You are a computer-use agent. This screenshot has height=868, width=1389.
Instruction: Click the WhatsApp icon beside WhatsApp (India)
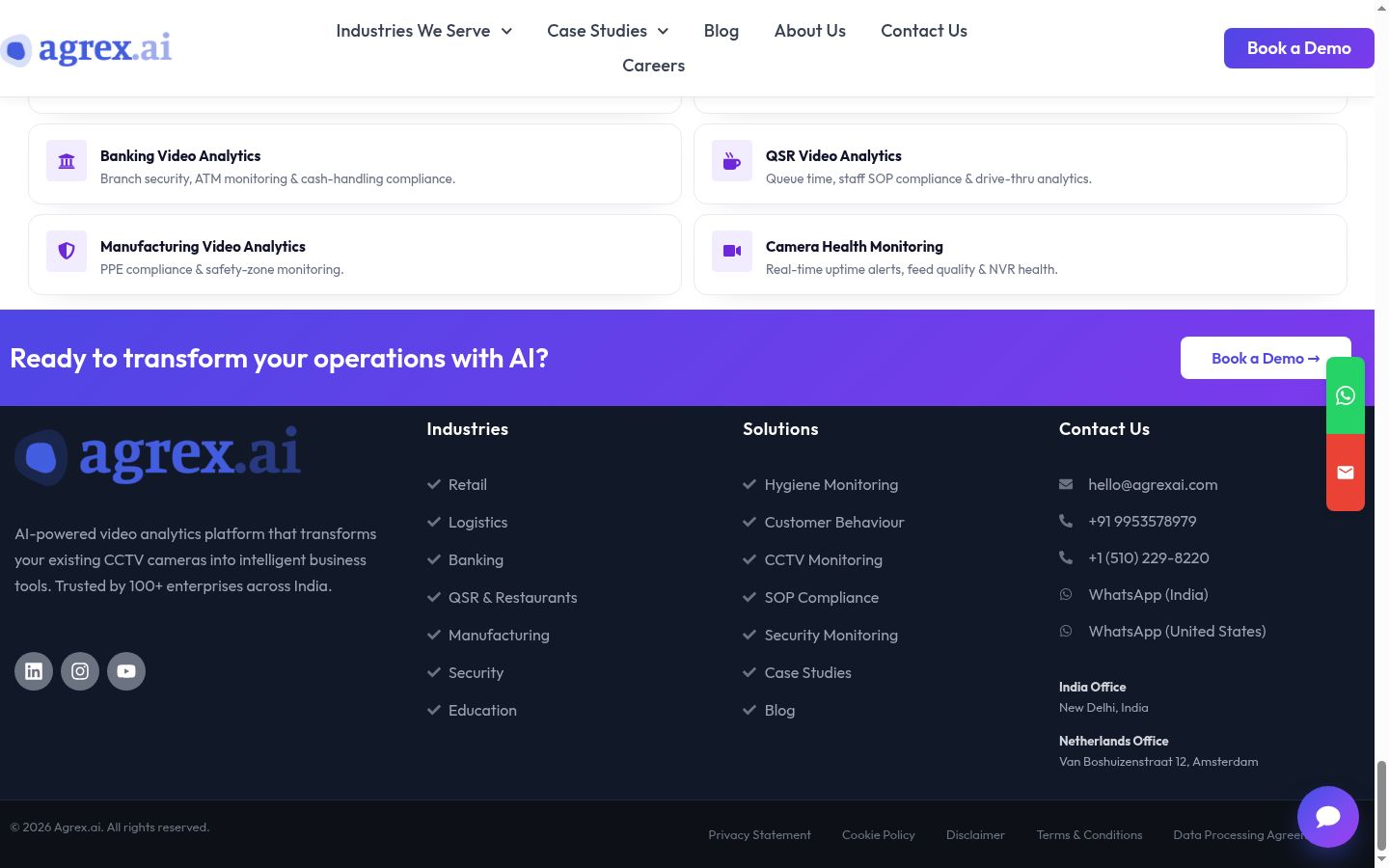point(1066,594)
